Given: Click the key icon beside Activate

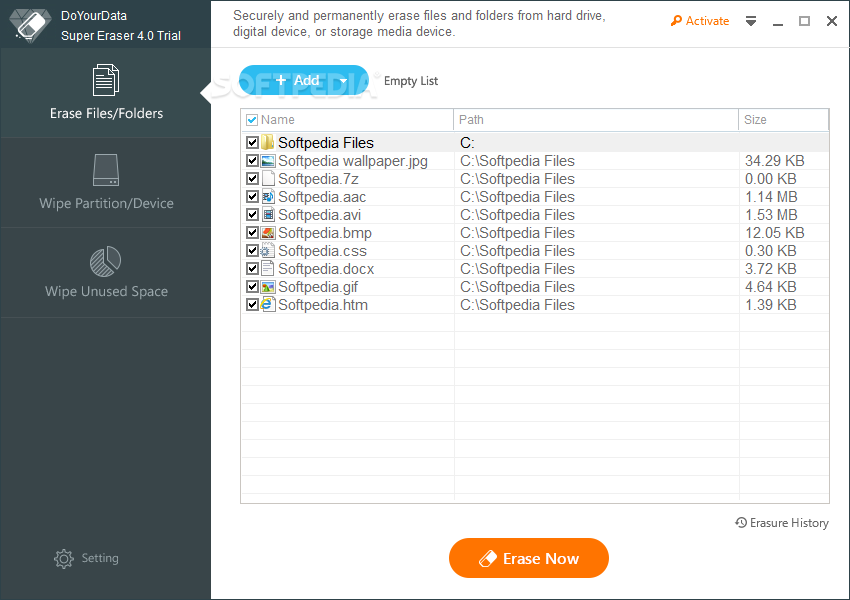Looking at the screenshot, I should point(676,21).
